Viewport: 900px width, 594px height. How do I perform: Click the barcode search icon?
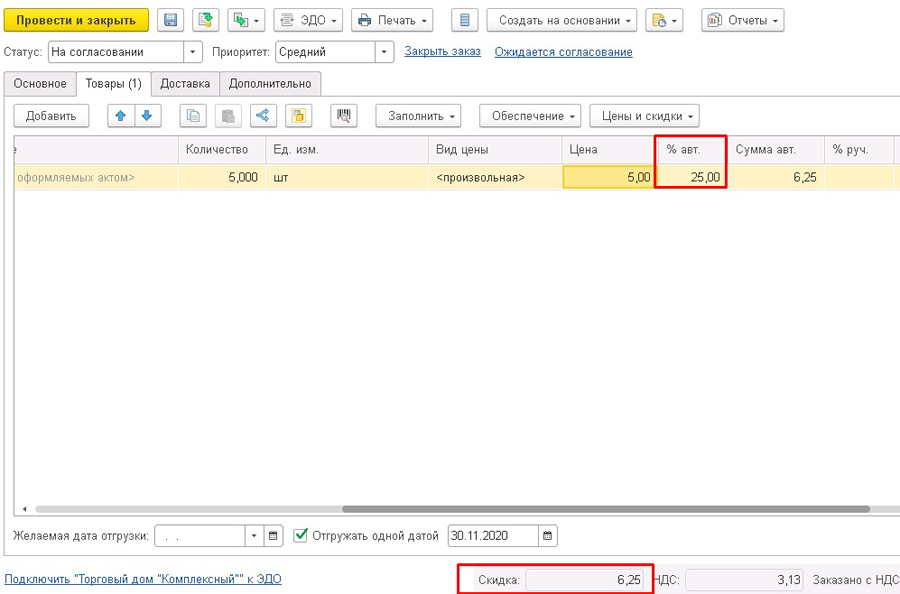coord(344,116)
